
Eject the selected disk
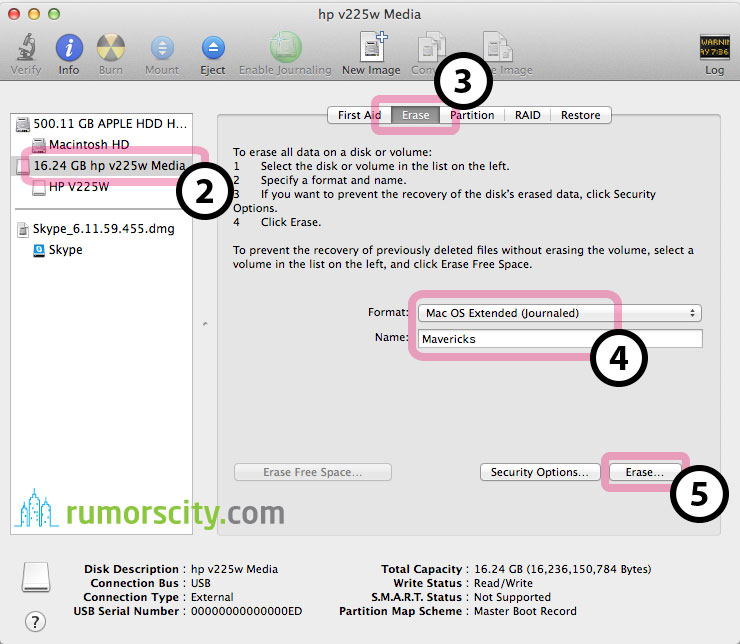pos(213,48)
